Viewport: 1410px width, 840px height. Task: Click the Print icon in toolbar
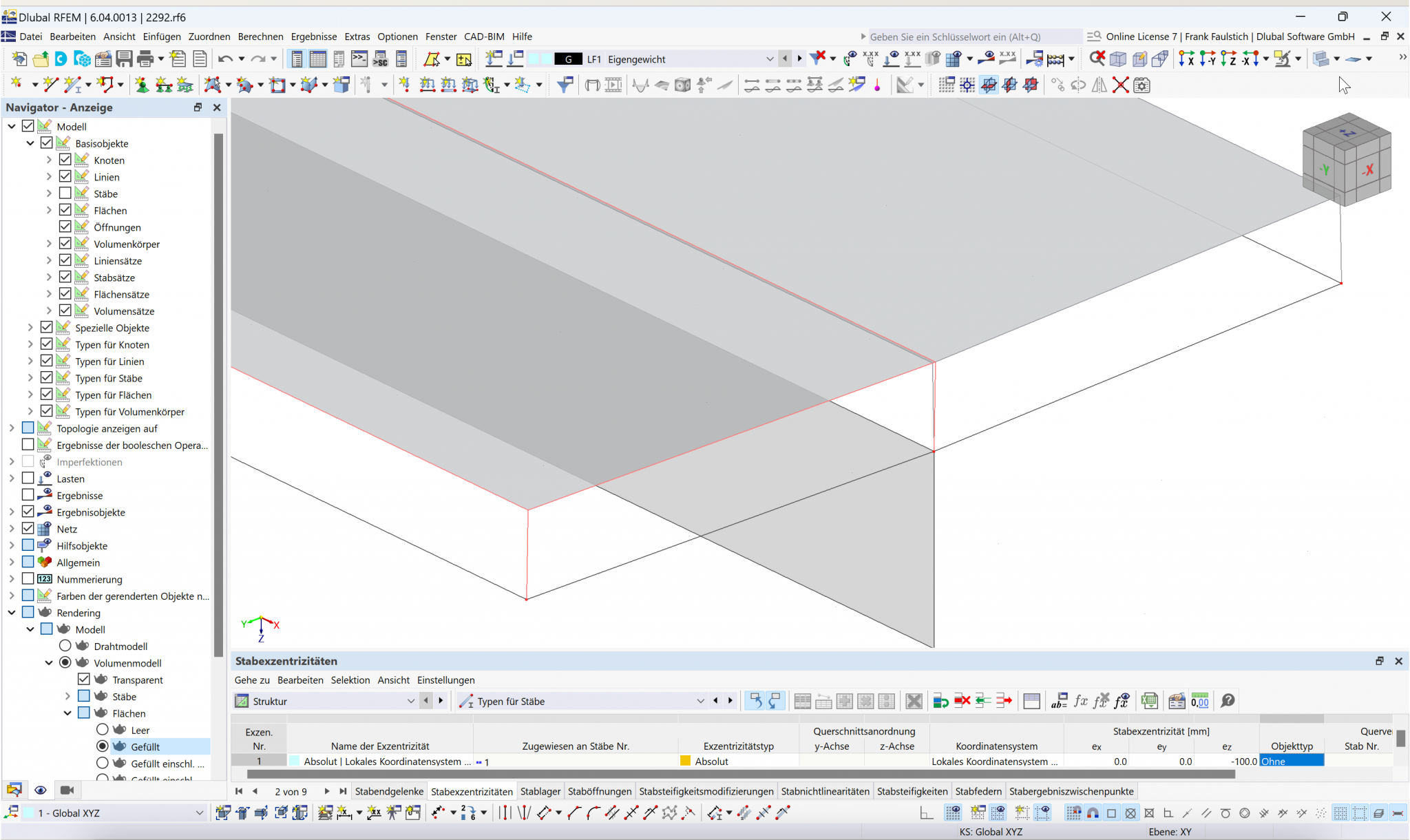pos(145,59)
